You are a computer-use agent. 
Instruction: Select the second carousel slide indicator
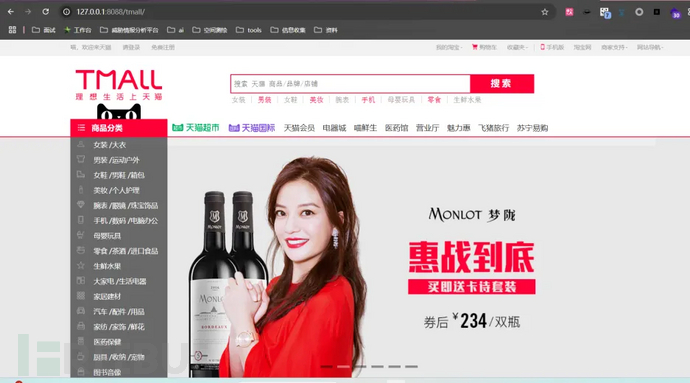[x=343, y=366]
